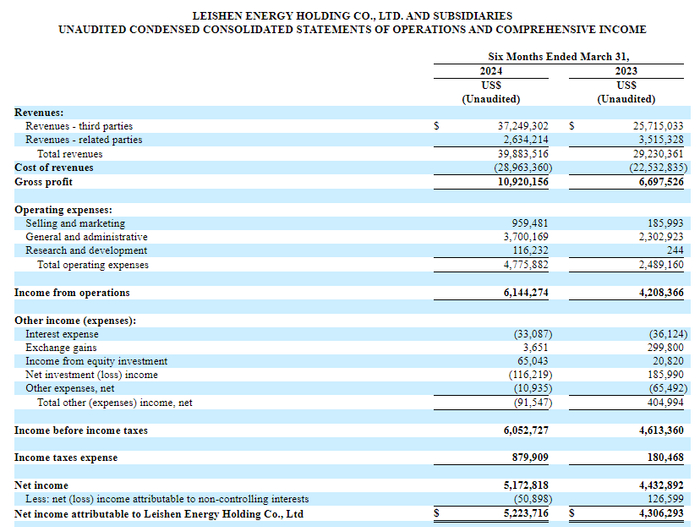Select research and development value 116,232
This screenshot has width=700, height=527.
(530, 251)
